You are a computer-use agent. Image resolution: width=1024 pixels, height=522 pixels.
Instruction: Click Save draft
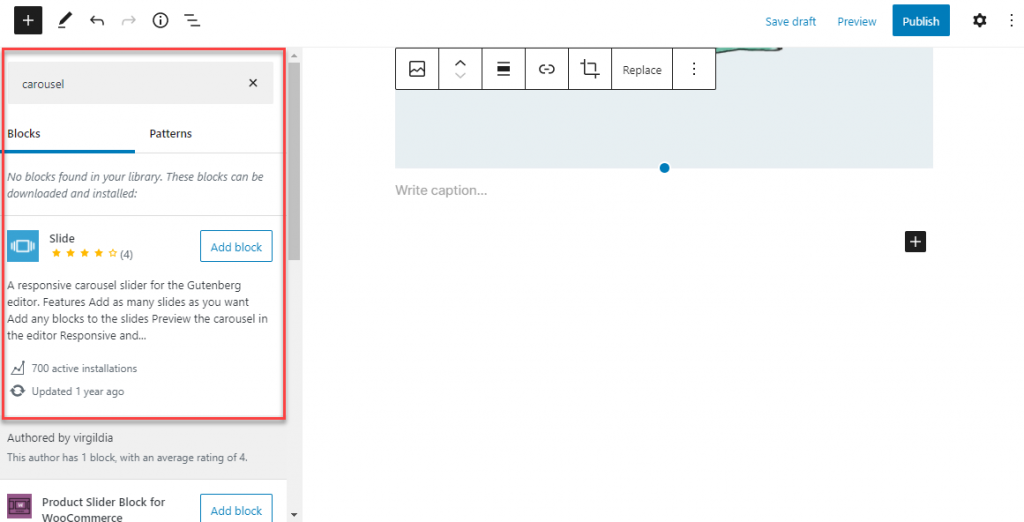tap(790, 22)
